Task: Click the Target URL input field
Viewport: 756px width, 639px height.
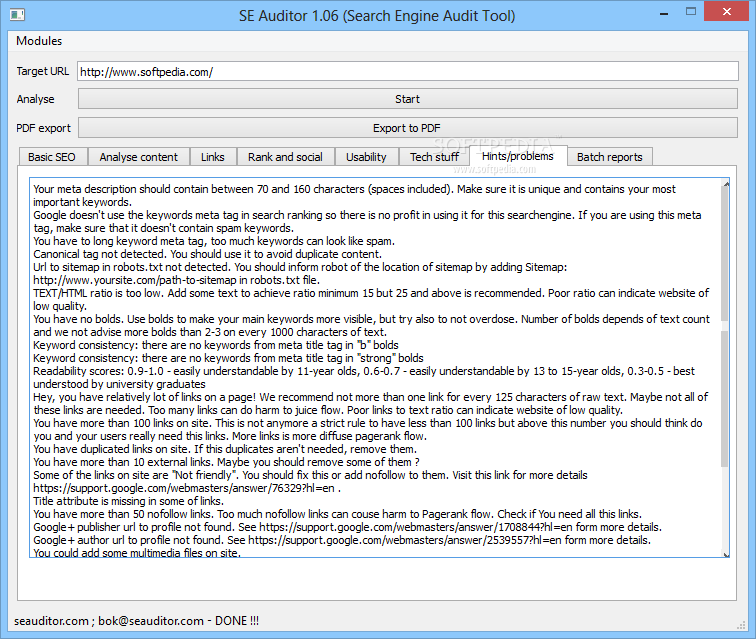Action: [x=407, y=71]
